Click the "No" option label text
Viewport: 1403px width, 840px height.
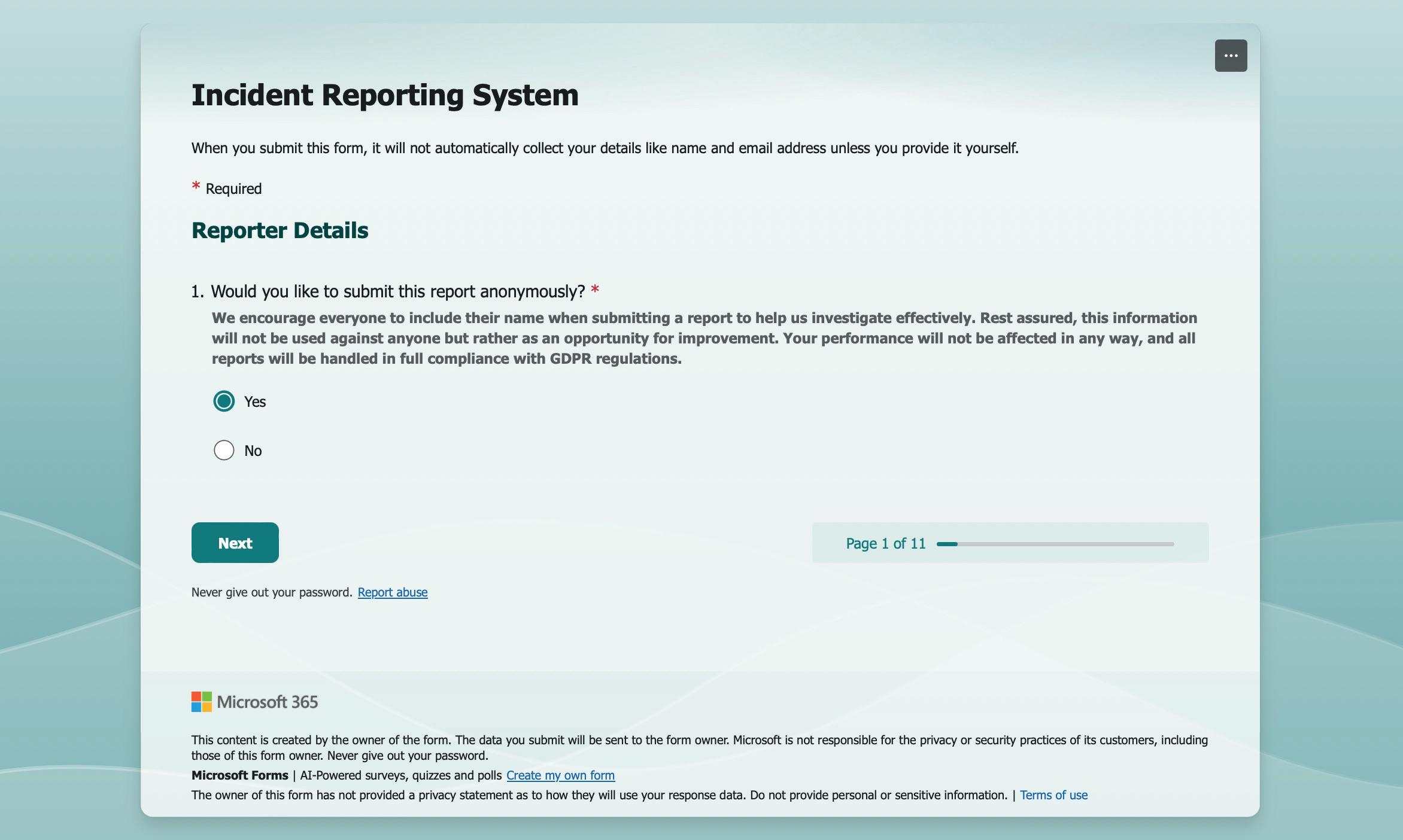point(253,451)
